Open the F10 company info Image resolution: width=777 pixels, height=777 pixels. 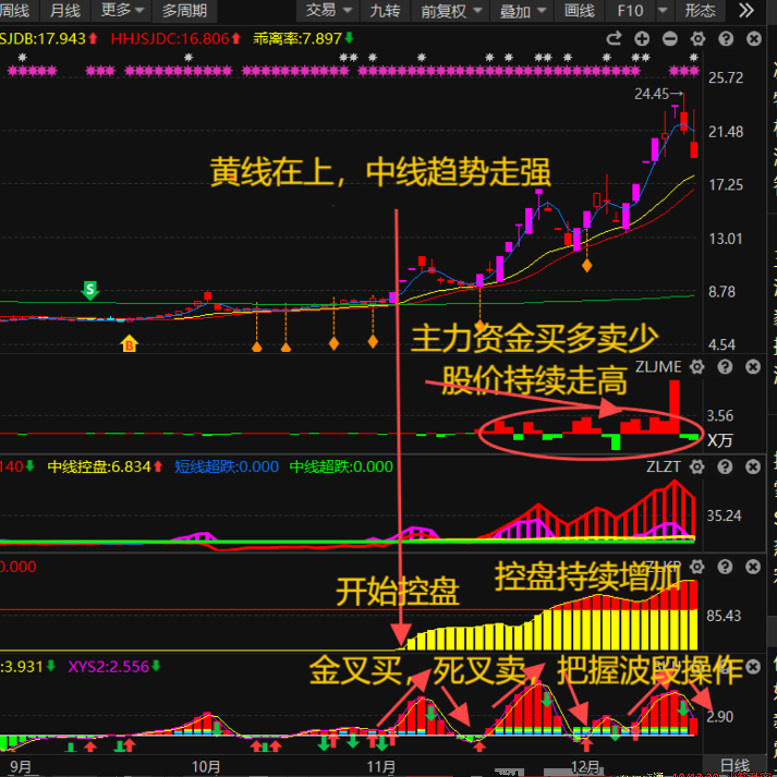tap(630, 10)
